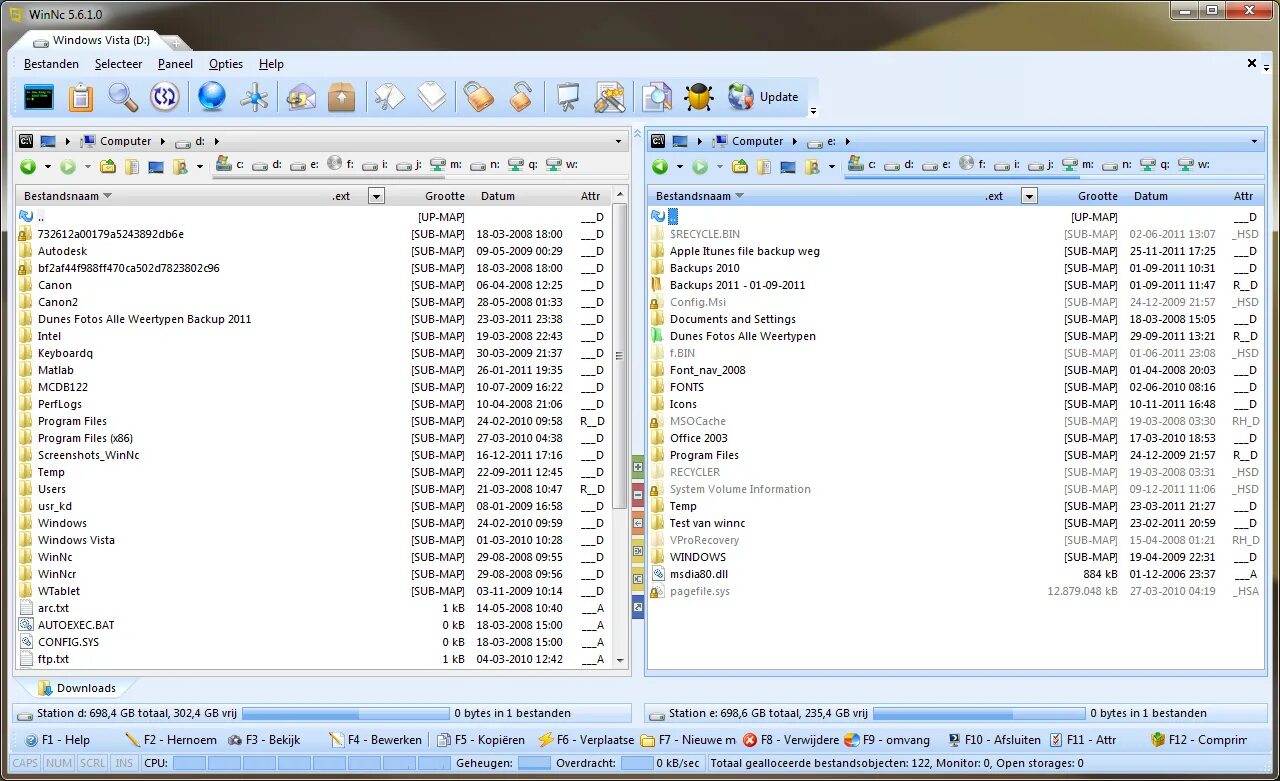Viewport: 1280px width, 781px height.
Task: Click the envelope with link icon
Action: (301, 97)
